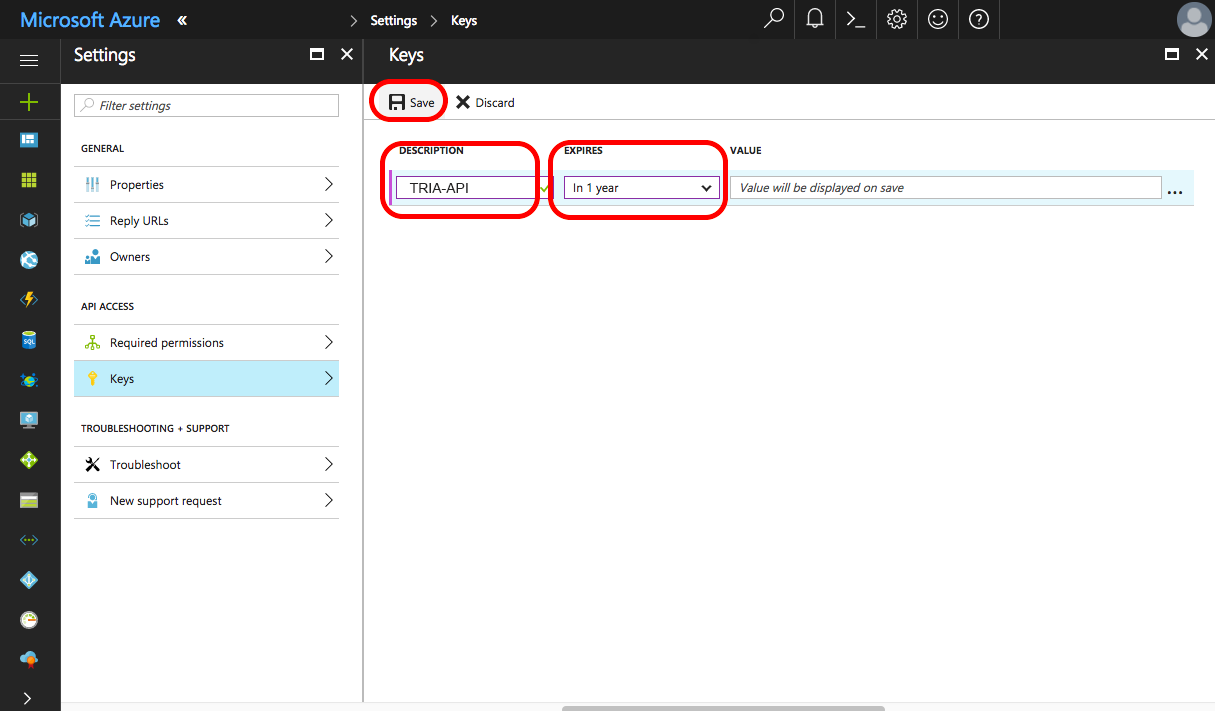The image size is (1215, 711).
Task: Open Reply URLs settings item
Action: [x=206, y=221]
